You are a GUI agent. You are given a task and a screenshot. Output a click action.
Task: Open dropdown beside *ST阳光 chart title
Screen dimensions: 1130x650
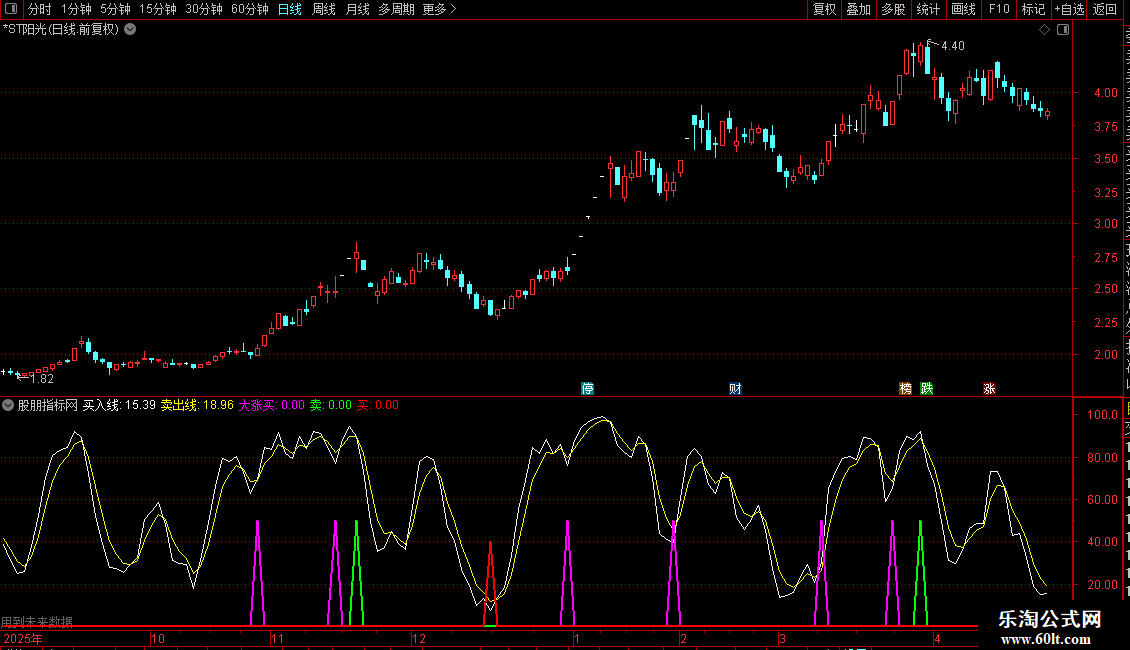click(x=130, y=30)
